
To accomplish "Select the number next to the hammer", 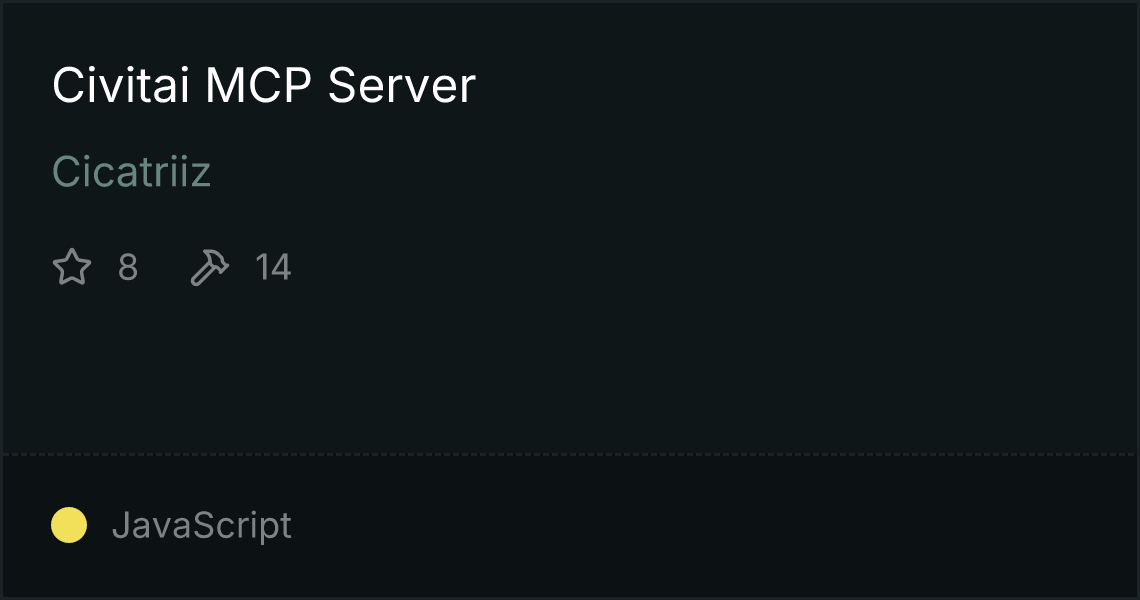I will (273, 268).
